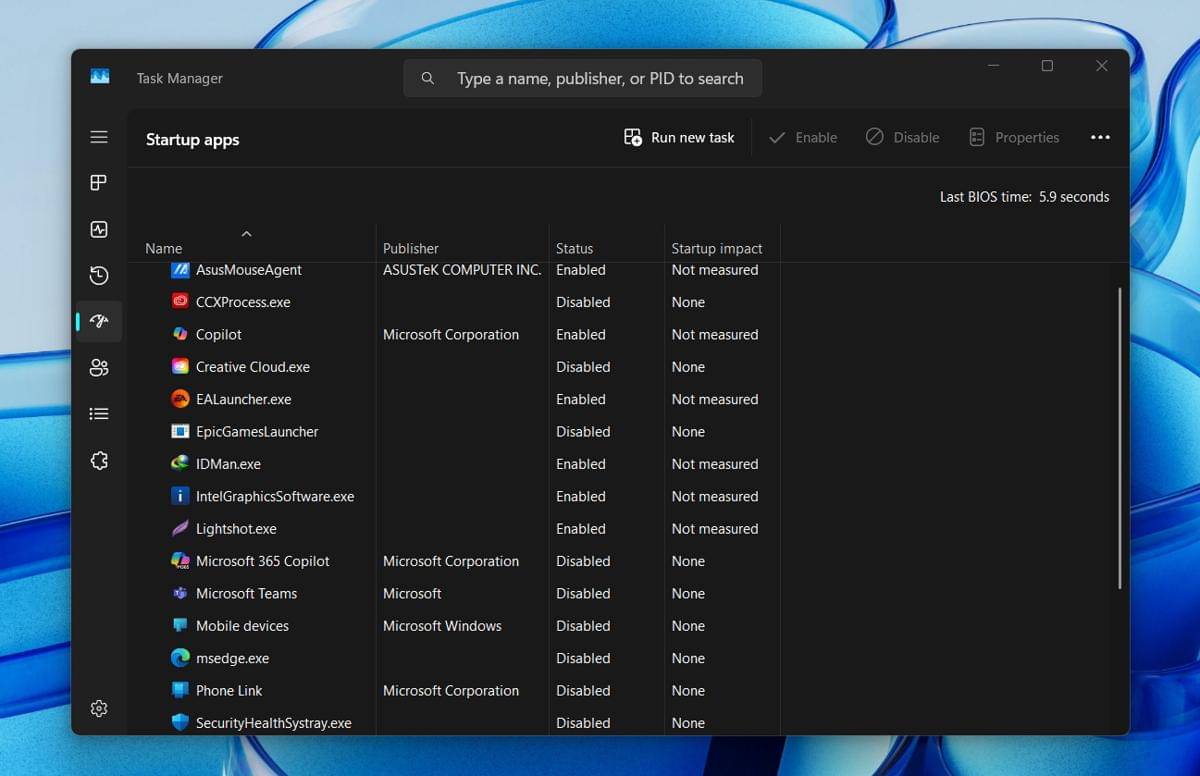1200x776 pixels.
Task: Open Task Manager settings gear
Action: [98, 708]
